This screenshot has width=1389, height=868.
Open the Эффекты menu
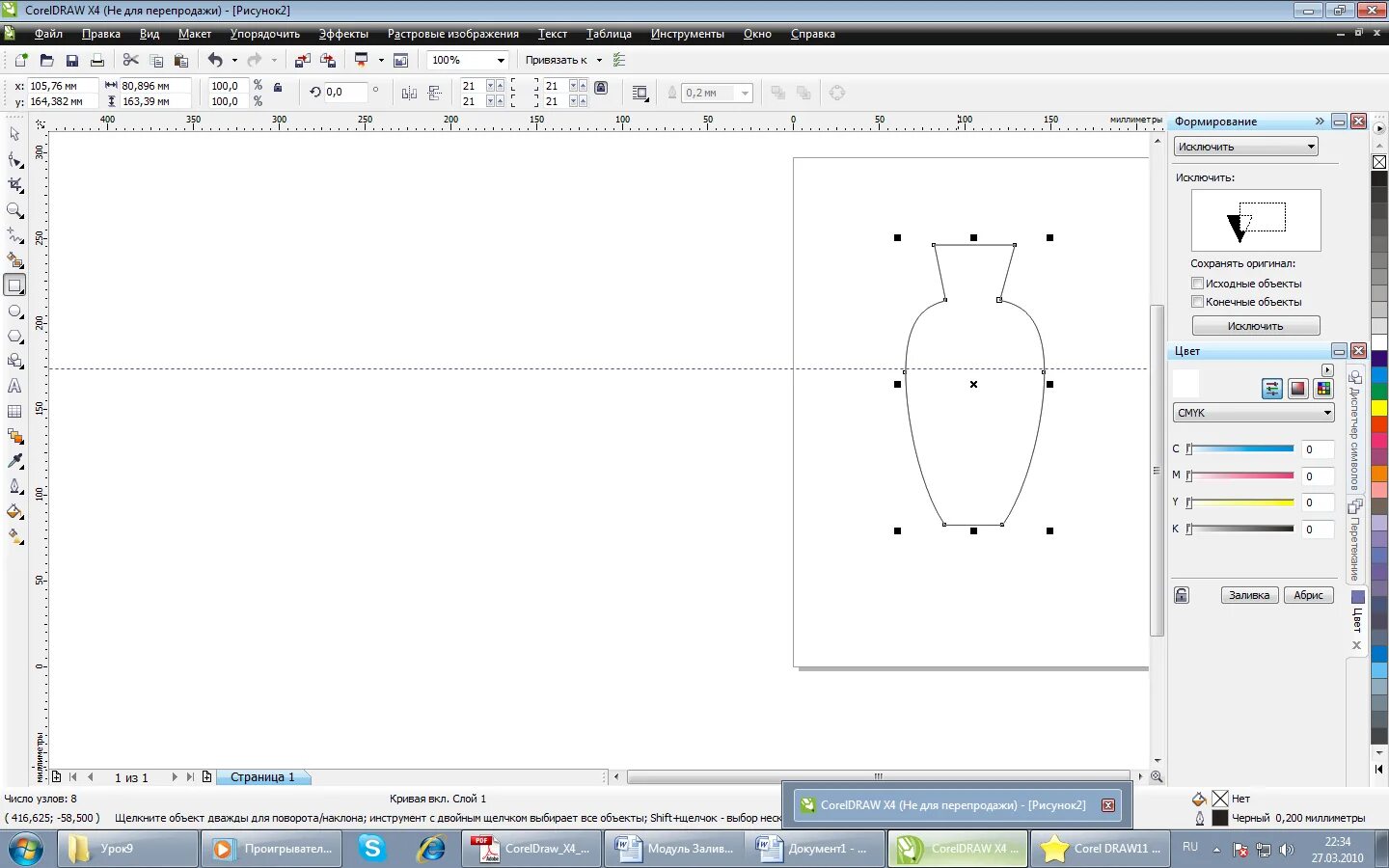[x=343, y=34]
